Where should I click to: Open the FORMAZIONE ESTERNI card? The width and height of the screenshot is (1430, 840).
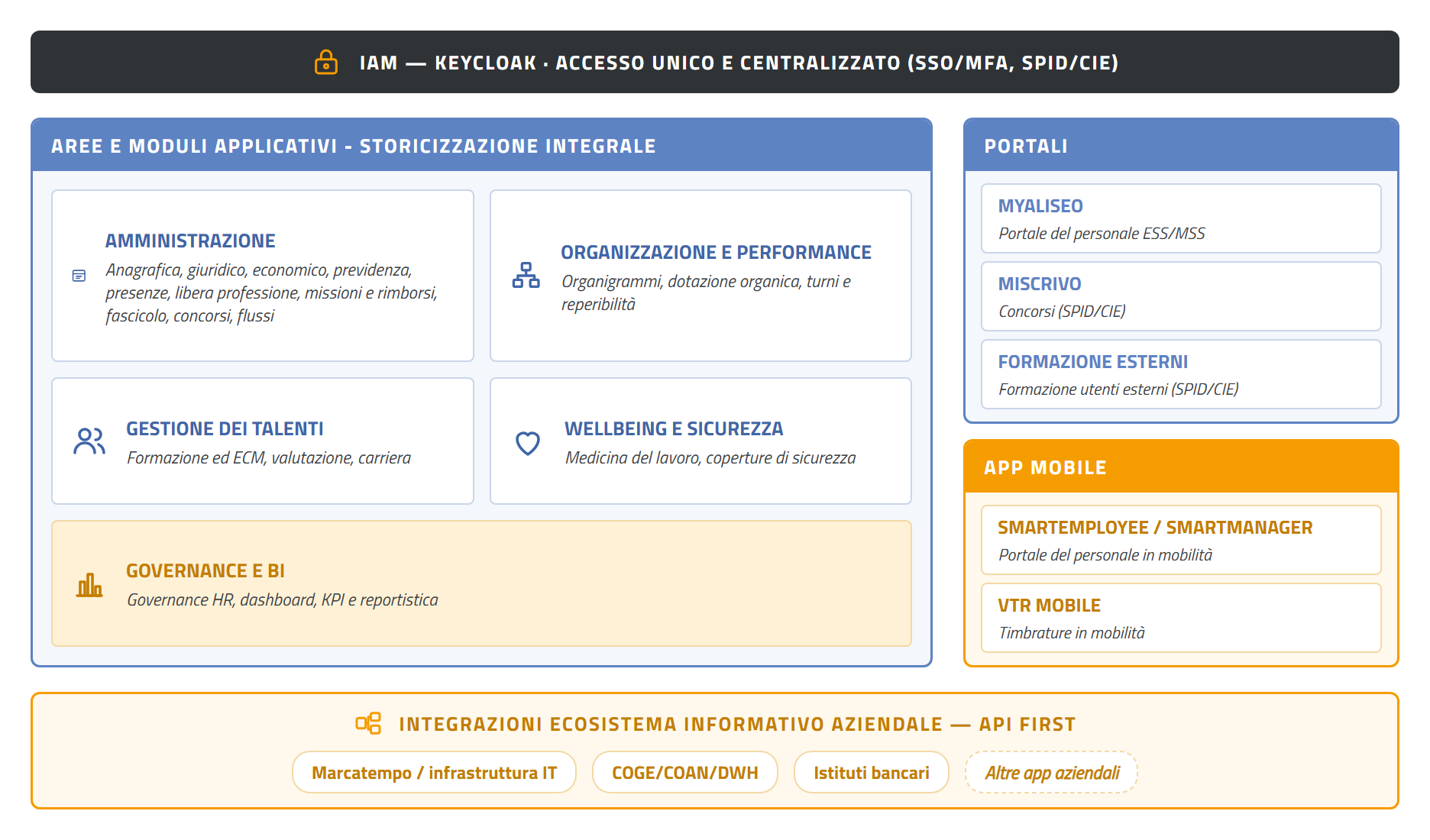1181,374
